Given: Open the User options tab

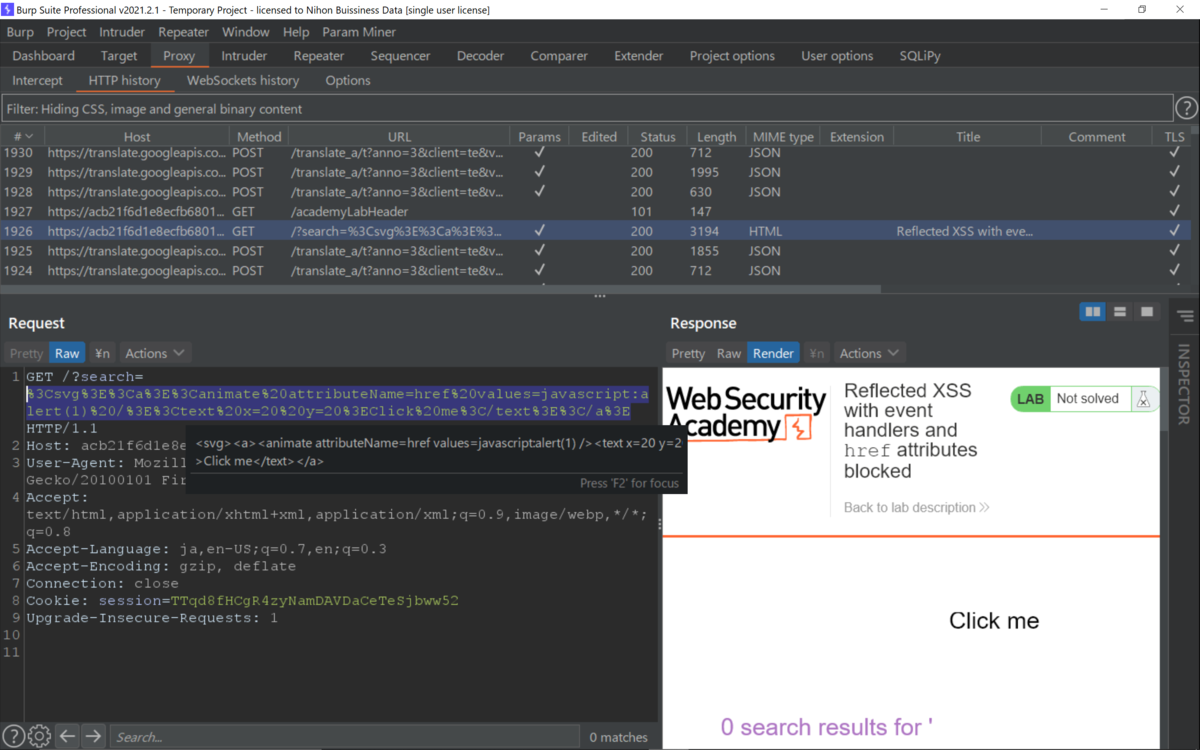Looking at the screenshot, I should 837,56.
